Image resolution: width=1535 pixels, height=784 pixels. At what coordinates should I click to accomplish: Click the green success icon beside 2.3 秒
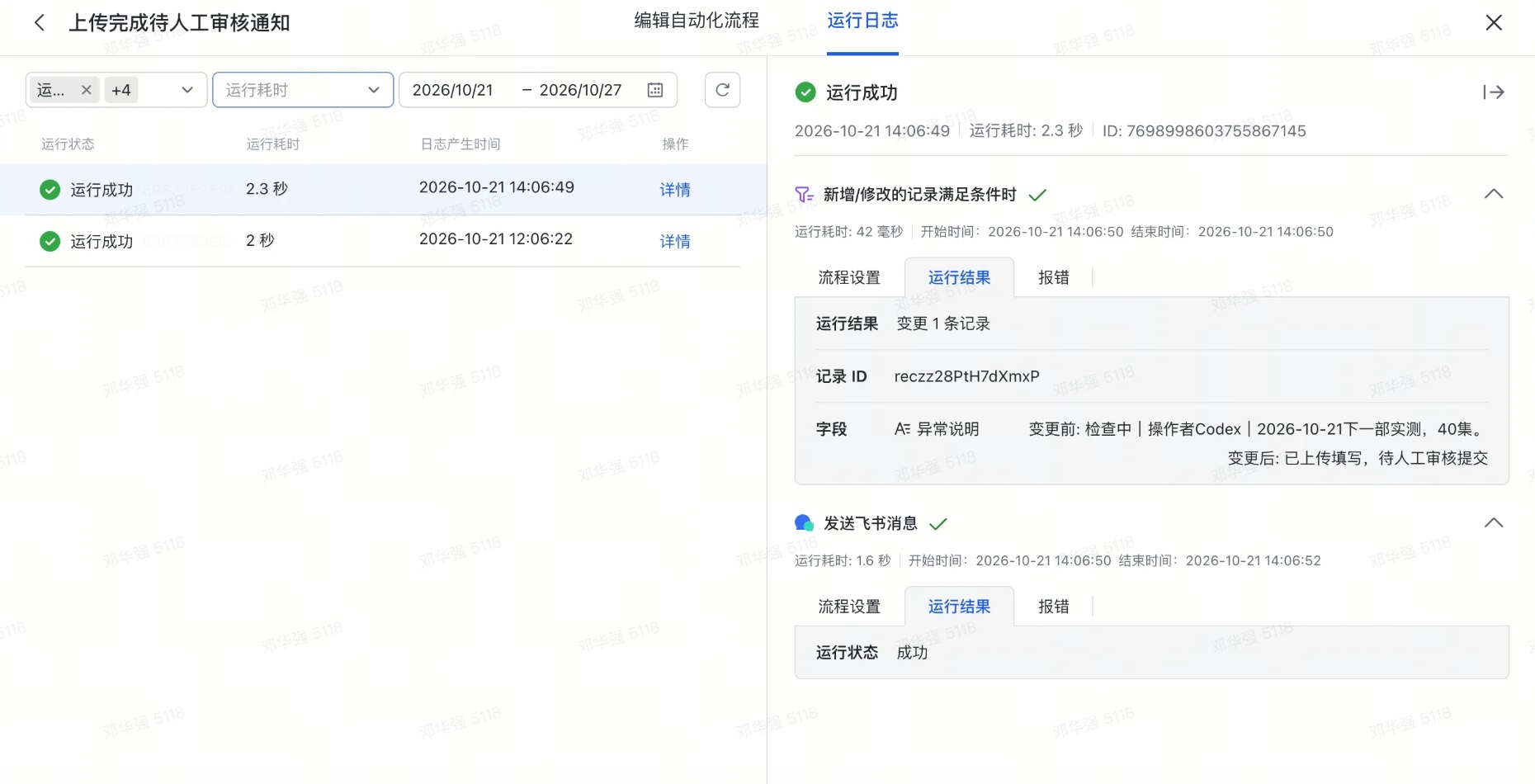tap(50, 190)
